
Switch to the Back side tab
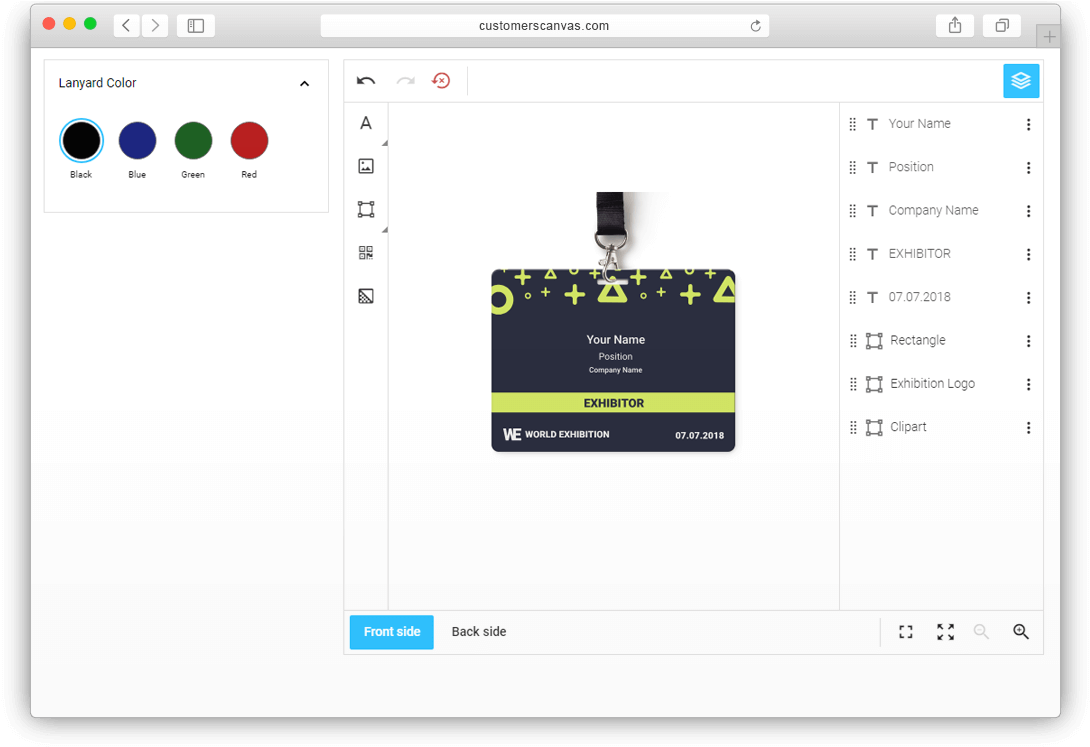point(479,632)
